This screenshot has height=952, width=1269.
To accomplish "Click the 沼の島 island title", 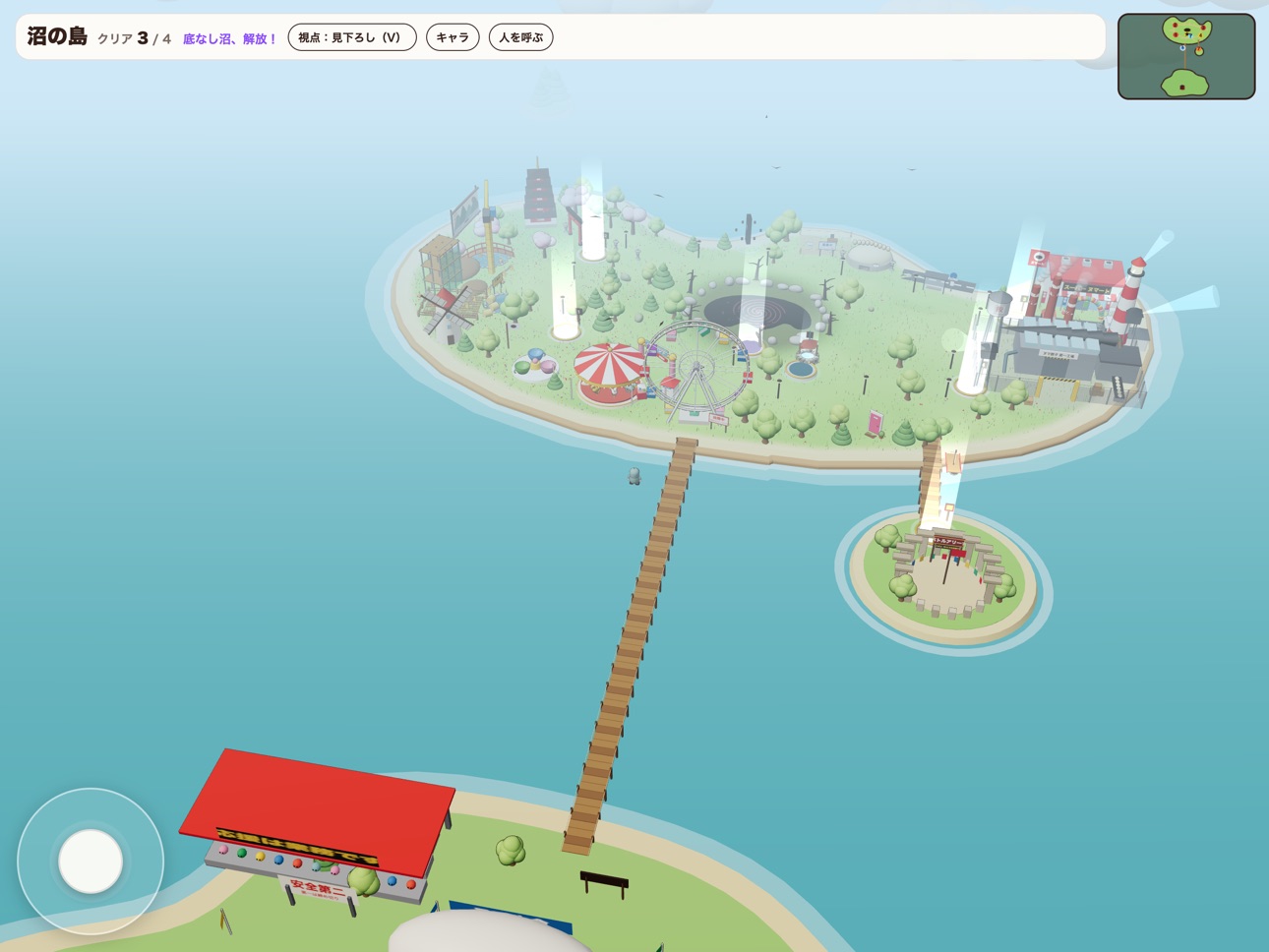I will [x=57, y=36].
